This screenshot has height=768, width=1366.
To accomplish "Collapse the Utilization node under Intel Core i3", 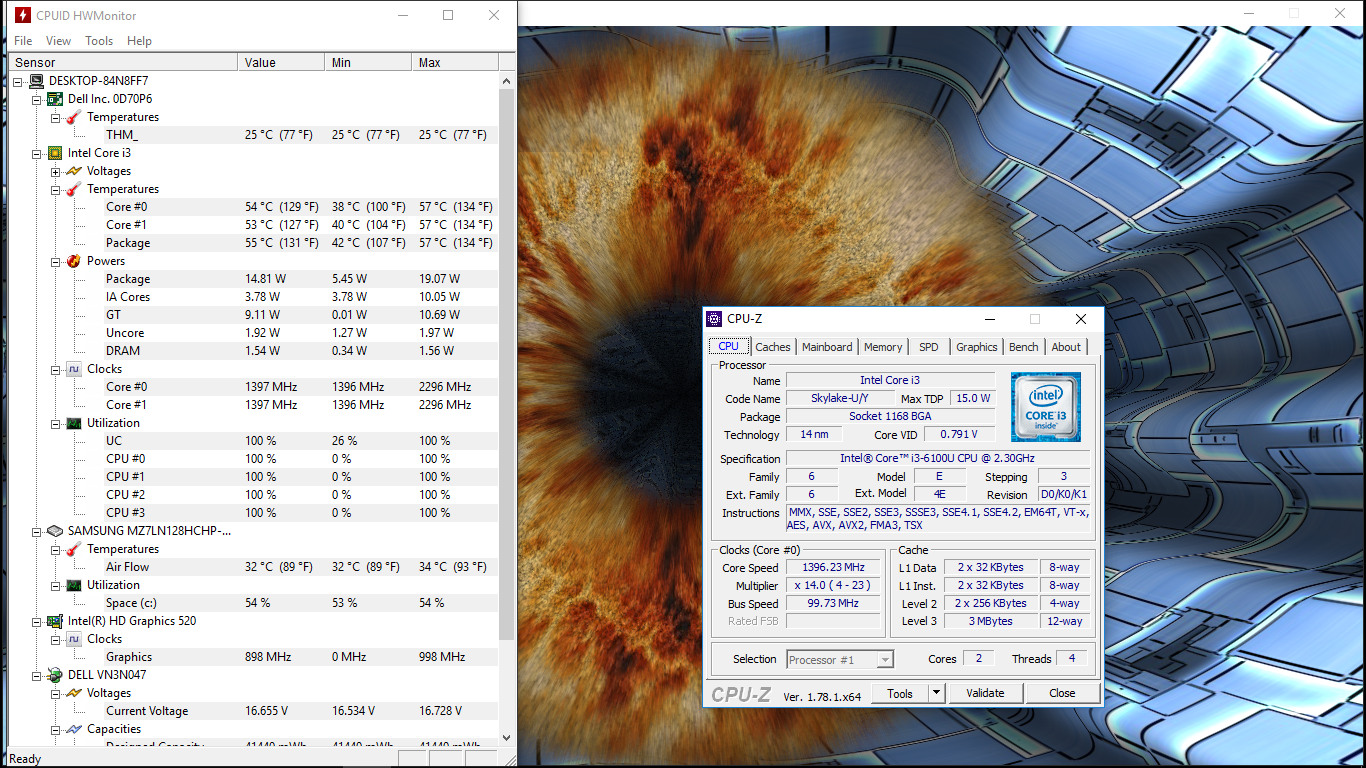I will point(56,423).
